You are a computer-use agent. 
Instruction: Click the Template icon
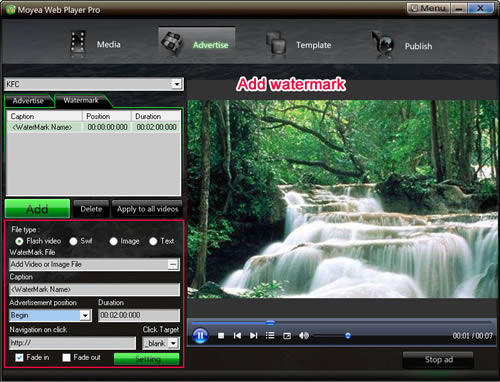point(277,43)
